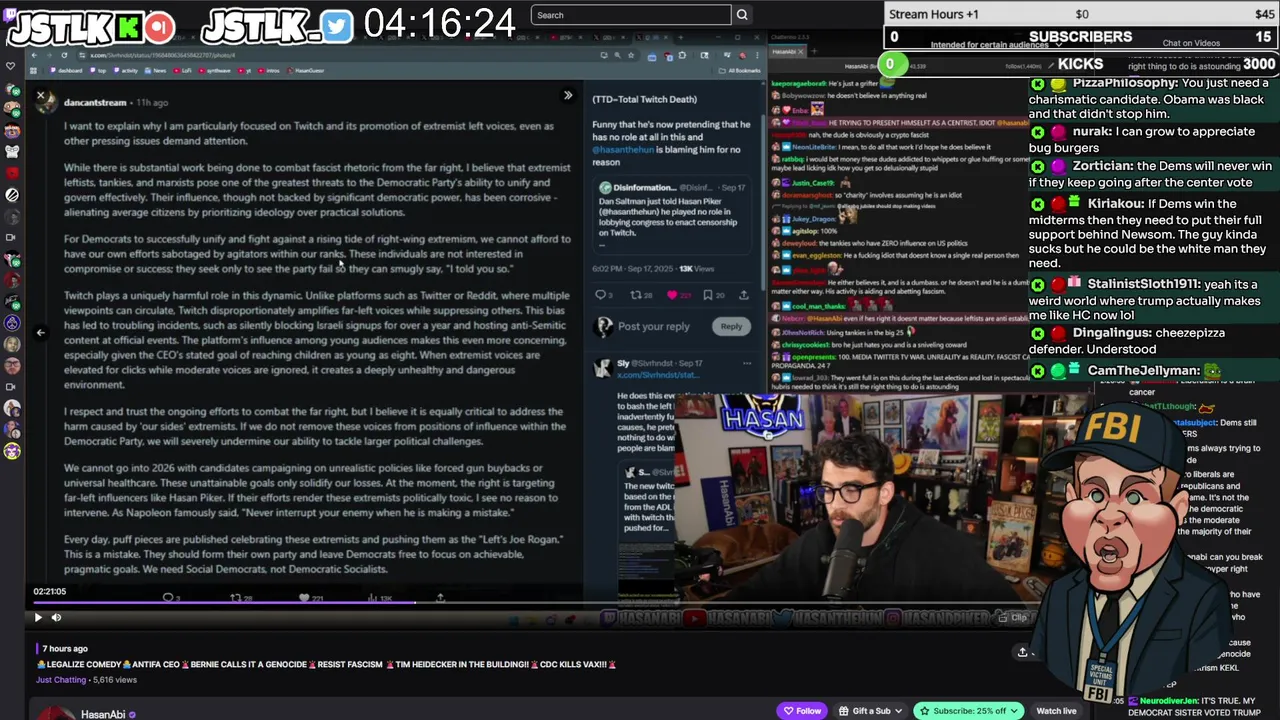Viewport: 1280px width, 720px height.
Task: Collapse the X sidebar with double chevron
Action: pyautogui.click(x=568, y=95)
